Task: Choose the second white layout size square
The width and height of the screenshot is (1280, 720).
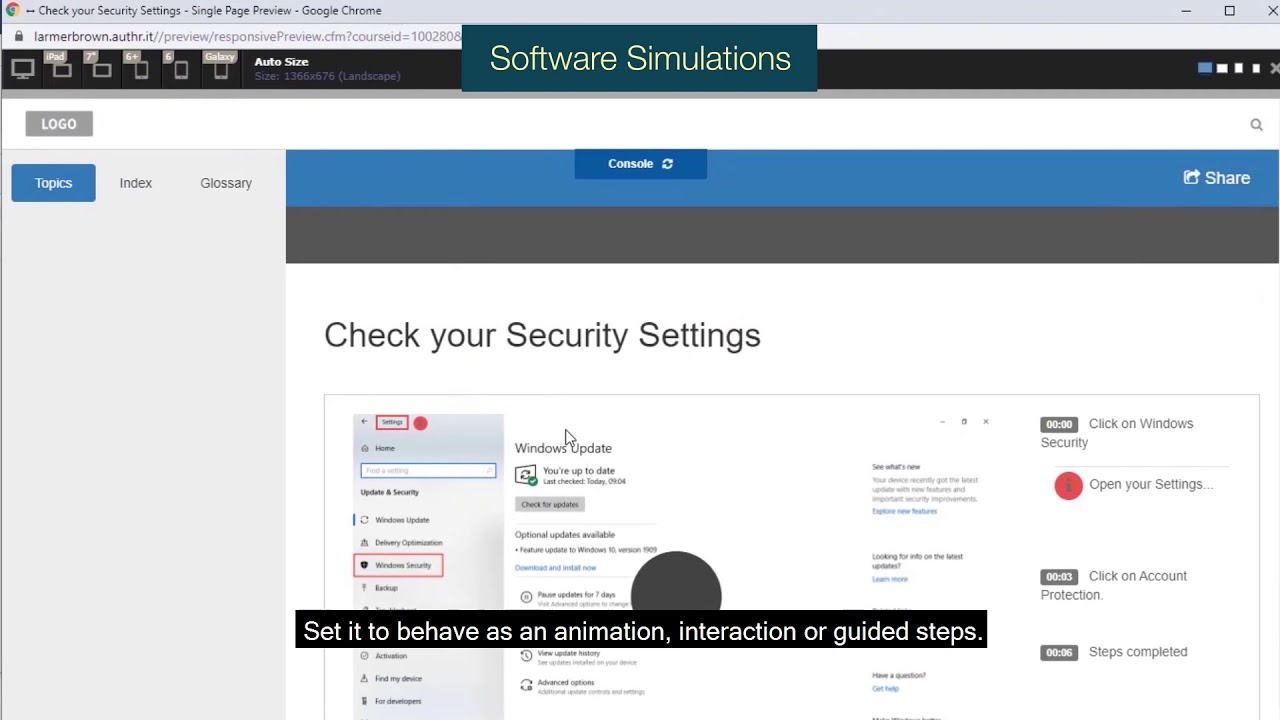Action: (x=1222, y=68)
